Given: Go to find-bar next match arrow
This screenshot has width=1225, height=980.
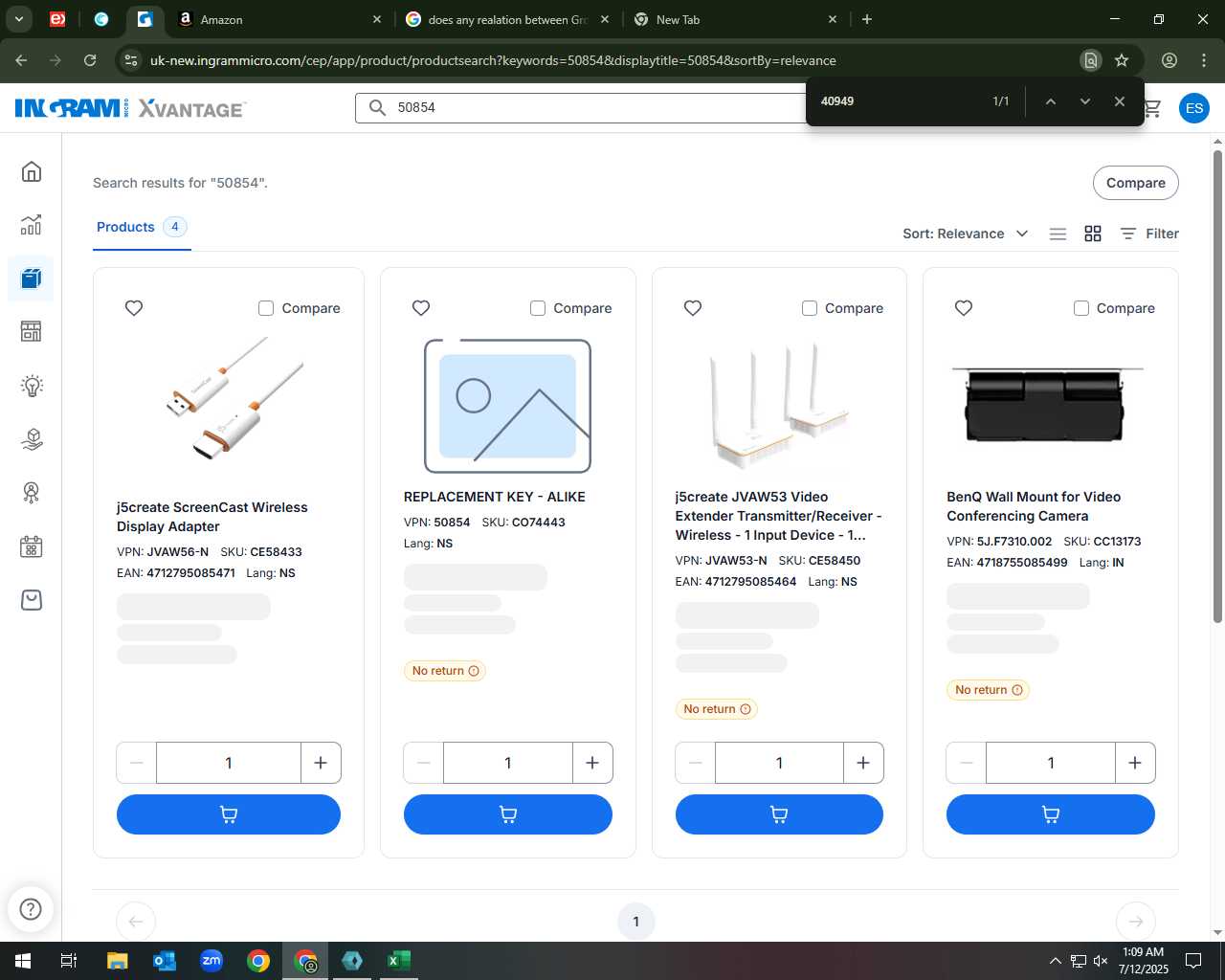Looking at the screenshot, I should click(x=1084, y=101).
